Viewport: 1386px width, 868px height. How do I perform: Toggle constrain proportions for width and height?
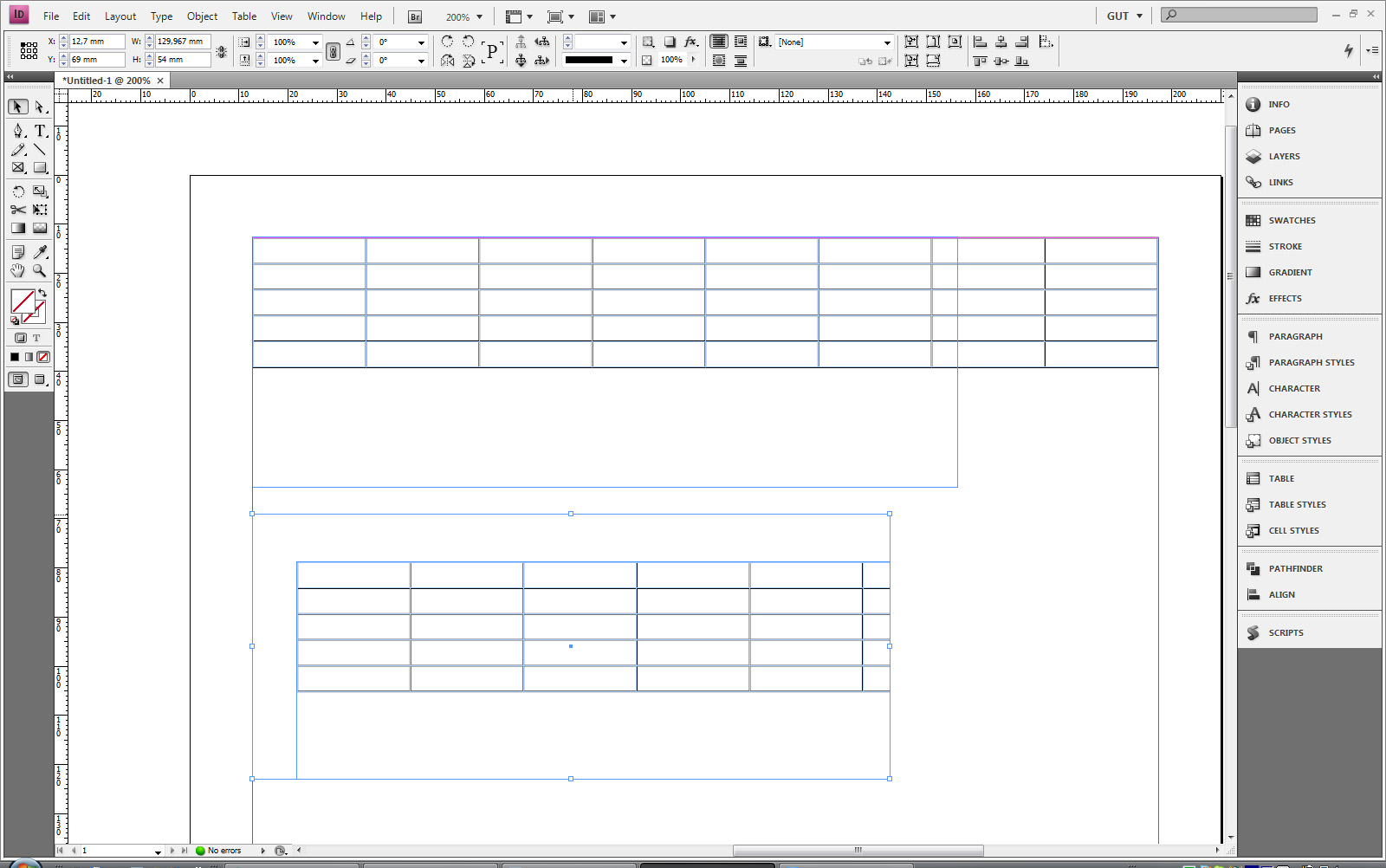[222, 51]
